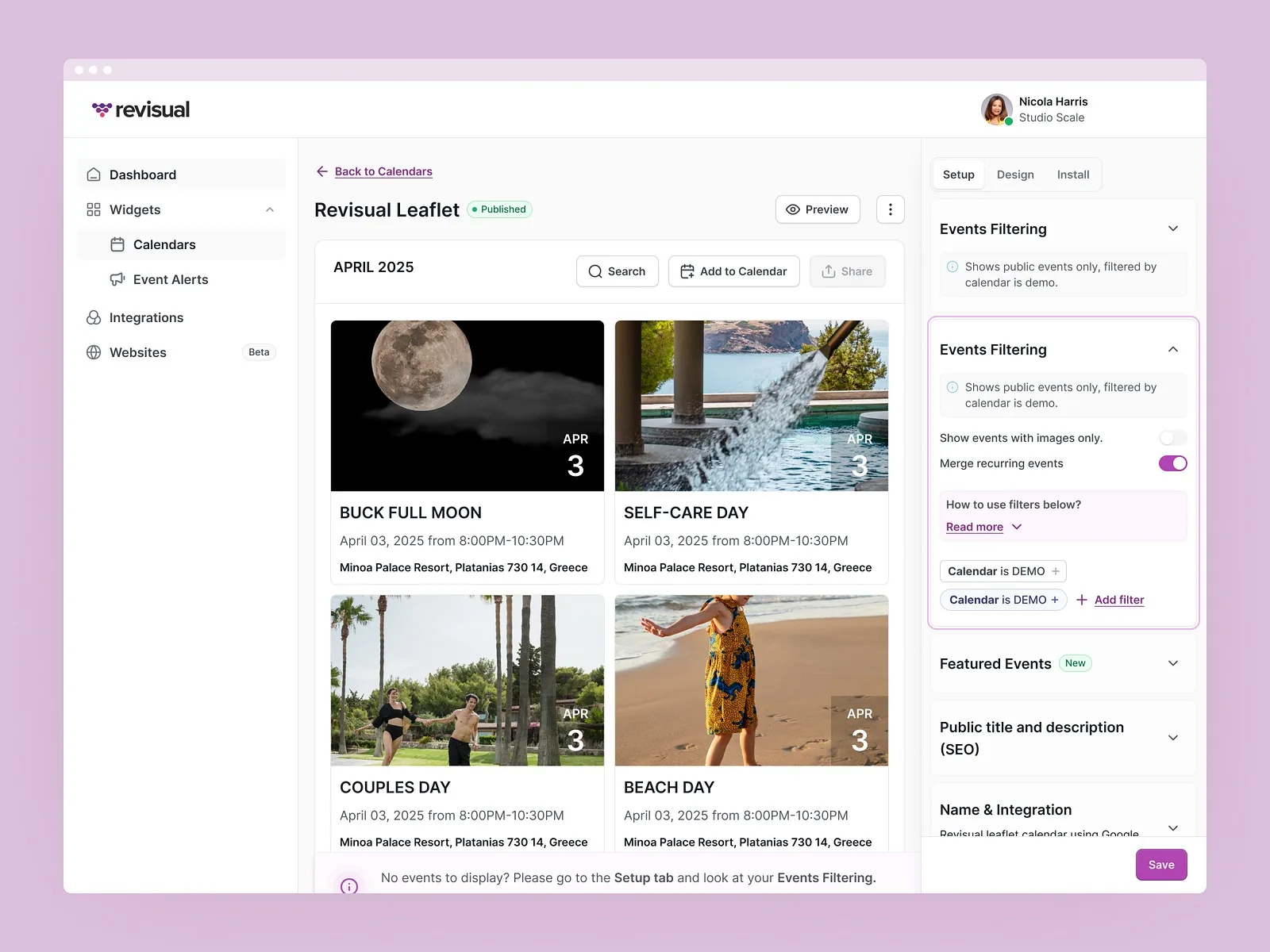Click the Widgets grid icon
Viewport: 1270px width, 952px height.
pyautogui.click(x=94, y=209)
